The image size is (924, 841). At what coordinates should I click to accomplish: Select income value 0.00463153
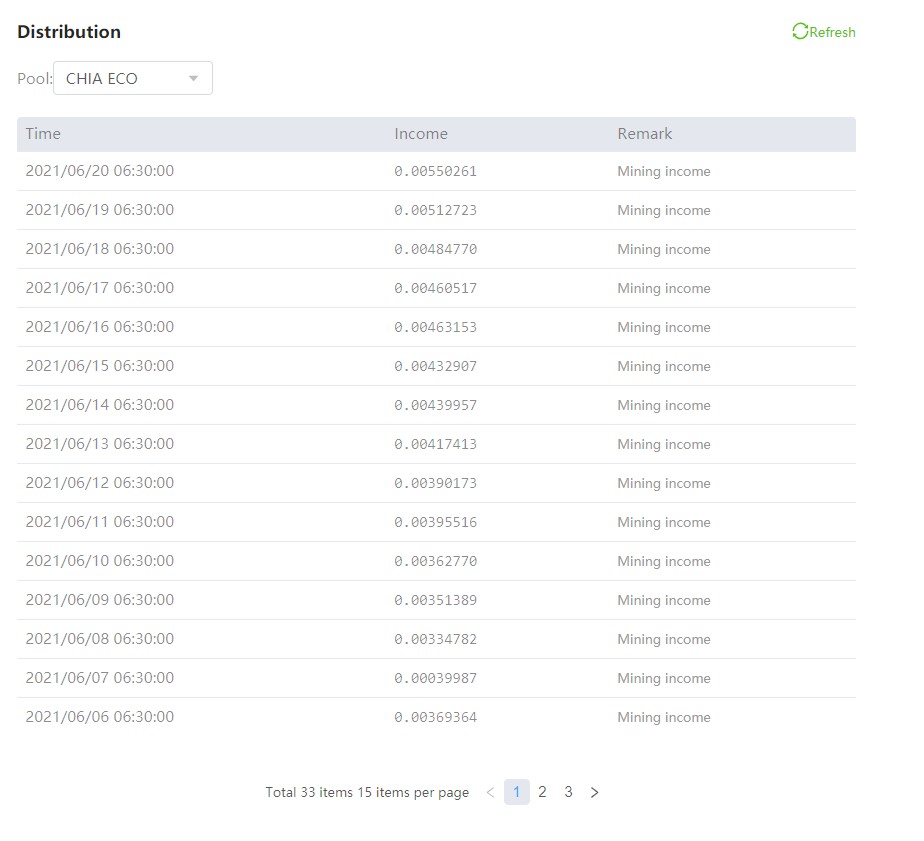pos(435,327)
